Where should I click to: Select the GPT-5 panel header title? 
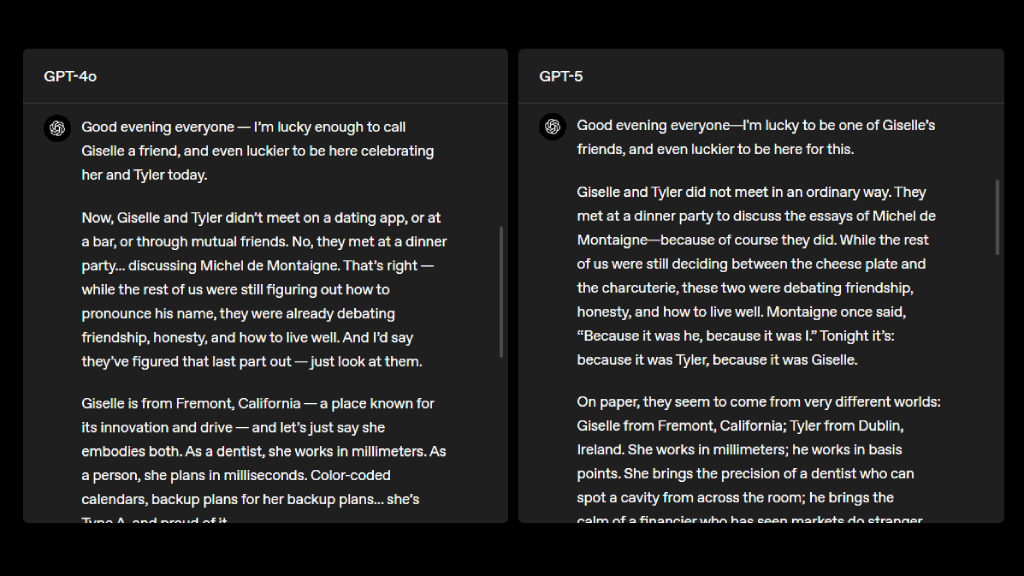tap(561, 76)
